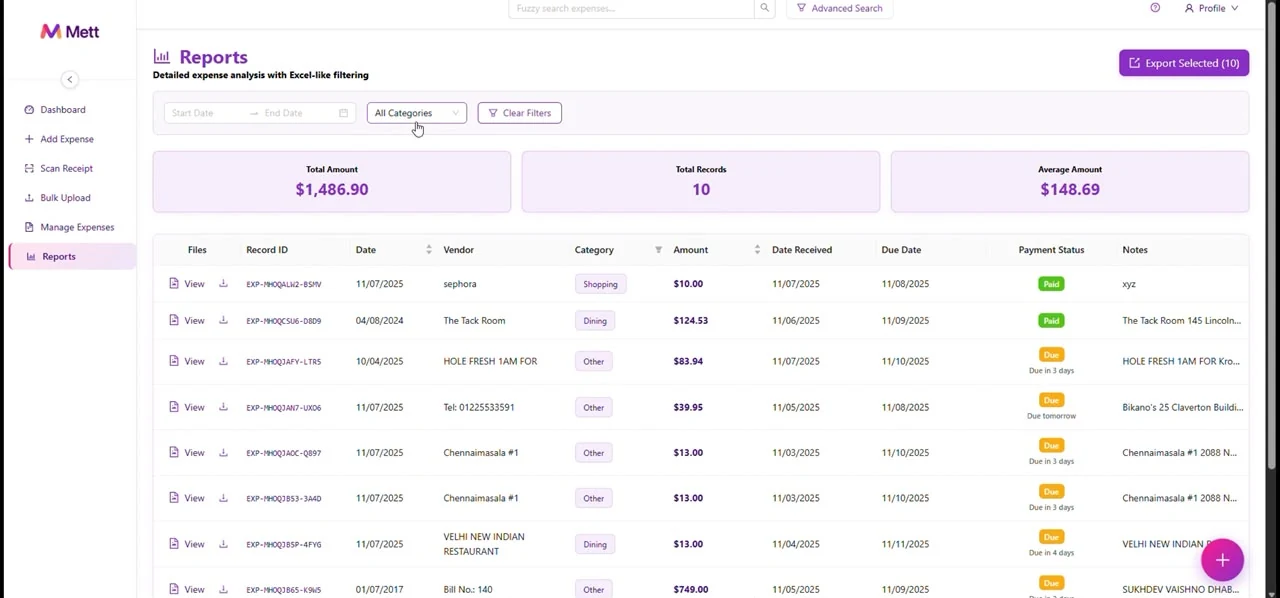Click the Vendor column header
Viewport: 1280px width, 598px height.
(x=459, y=250)
